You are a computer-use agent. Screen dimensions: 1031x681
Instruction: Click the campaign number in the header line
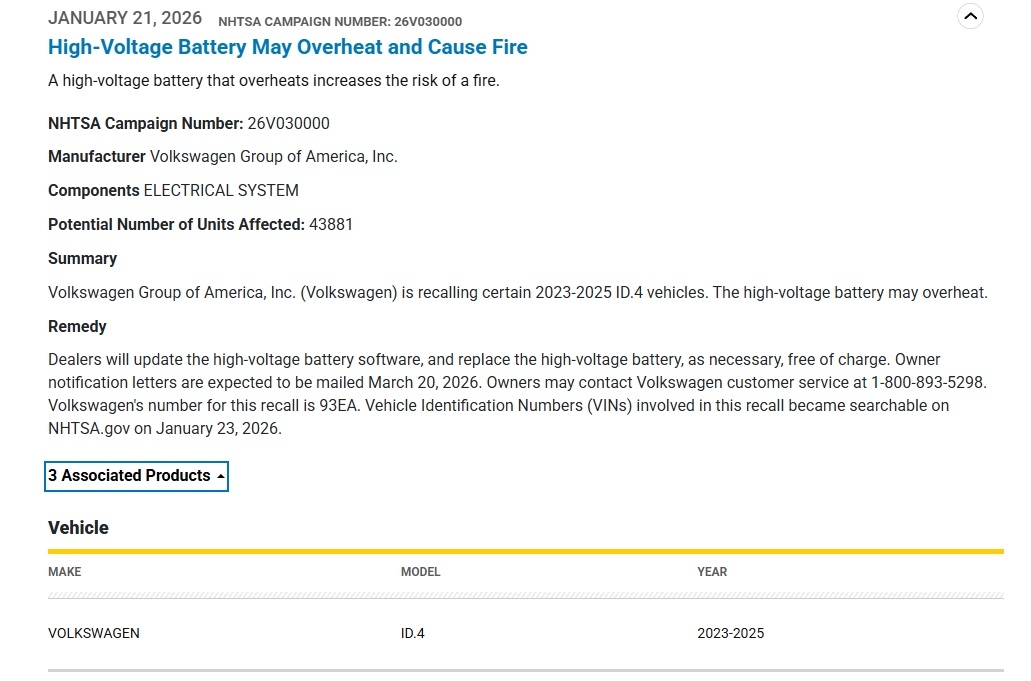[340, 21]
